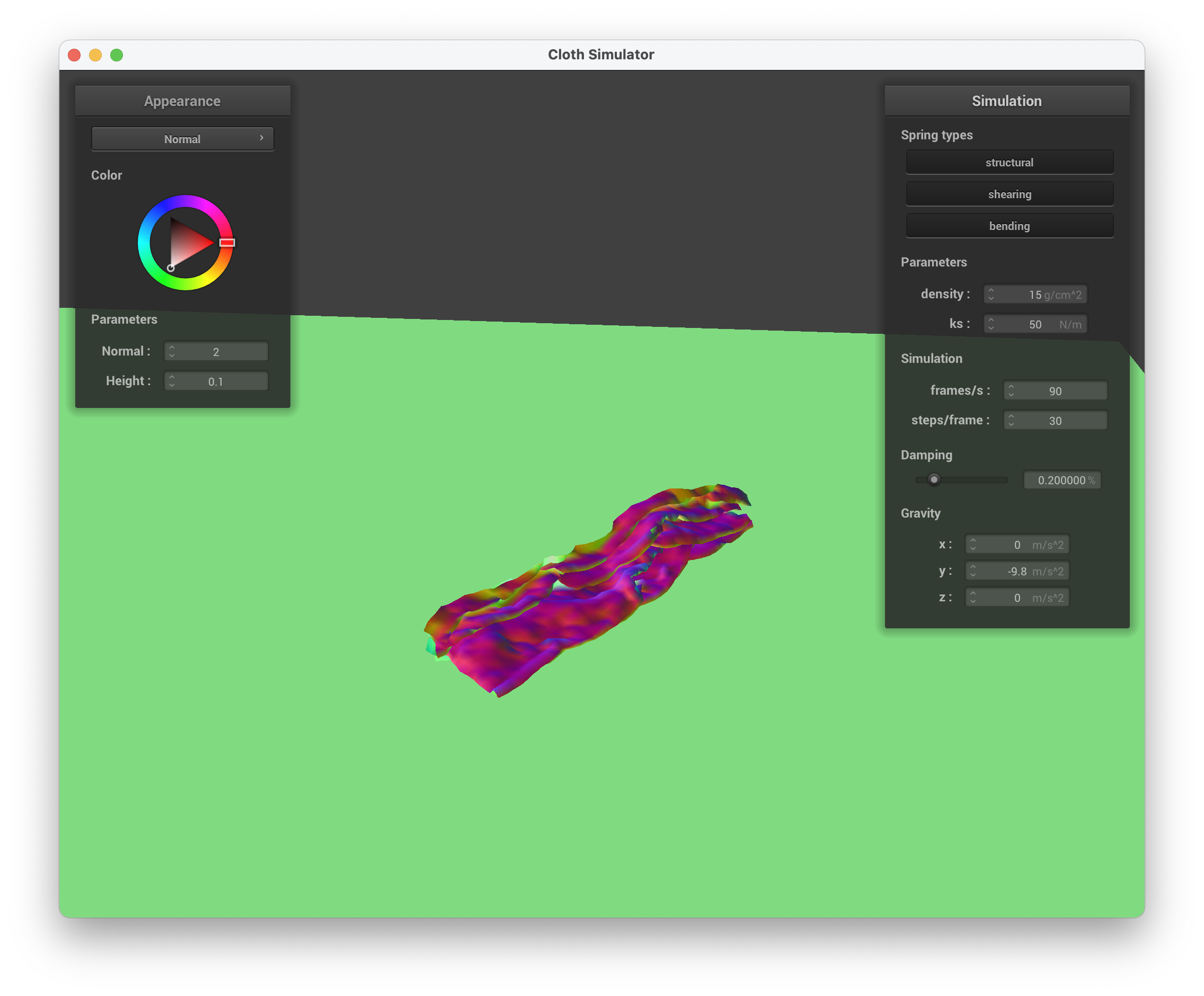1204x996 pixels.
Task: Toggle the bending spring type button
Action: (1009, 226)
